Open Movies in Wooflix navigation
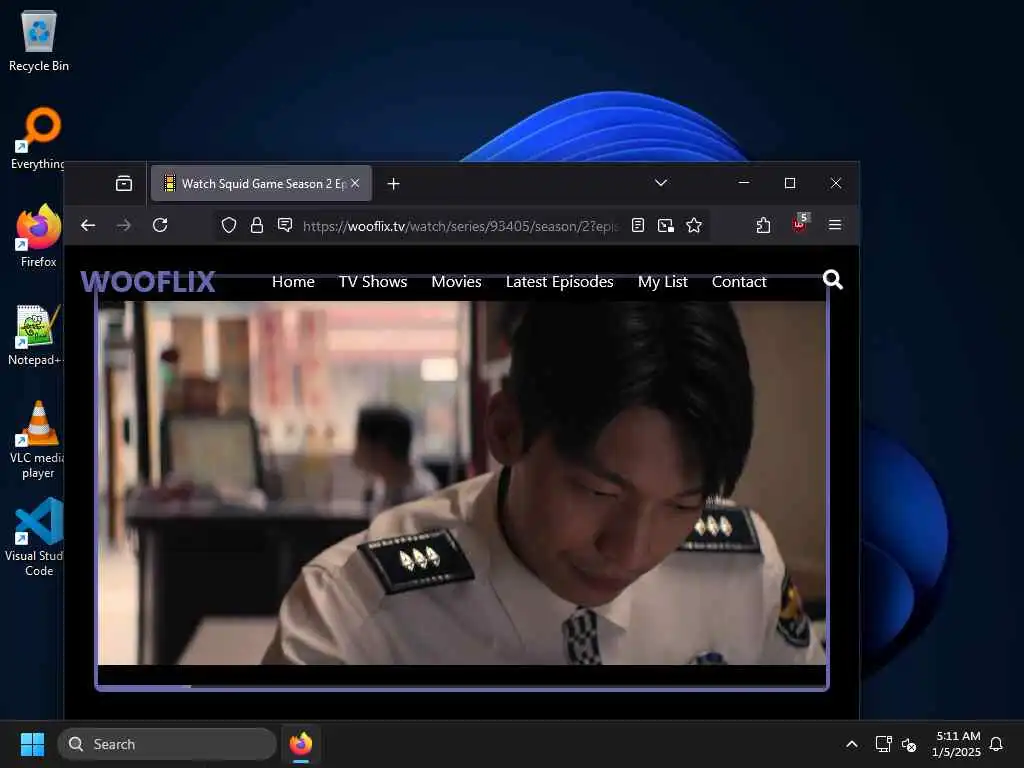 point(456,281)
